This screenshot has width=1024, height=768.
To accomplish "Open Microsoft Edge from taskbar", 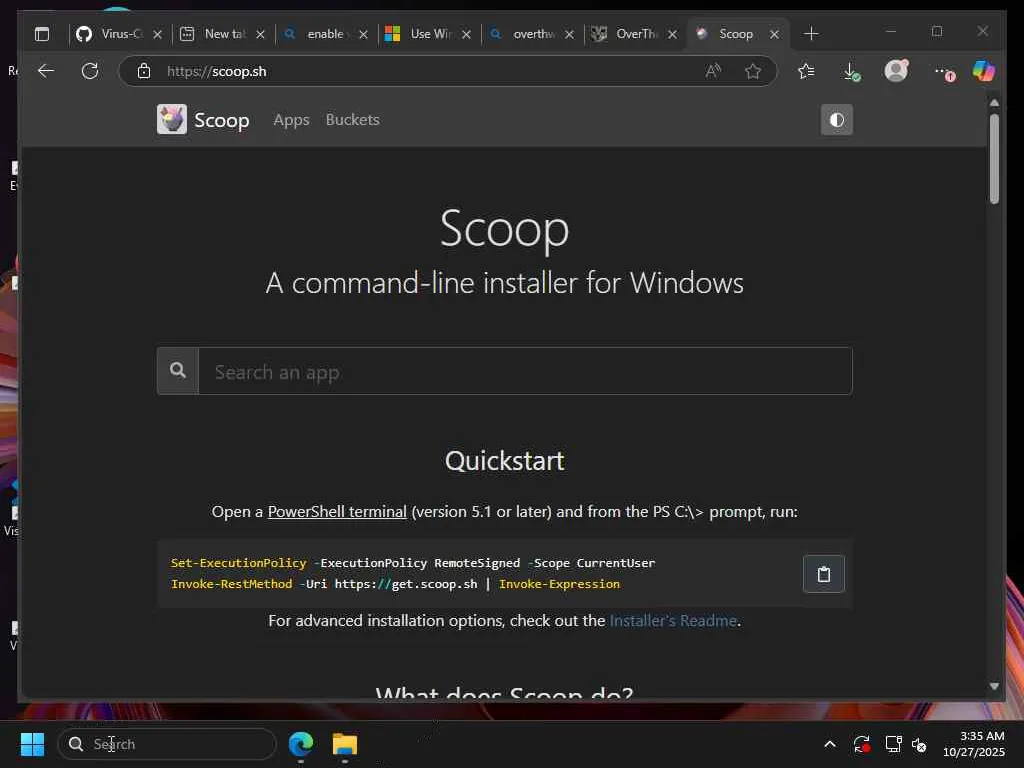I will [x=301, y=744].
